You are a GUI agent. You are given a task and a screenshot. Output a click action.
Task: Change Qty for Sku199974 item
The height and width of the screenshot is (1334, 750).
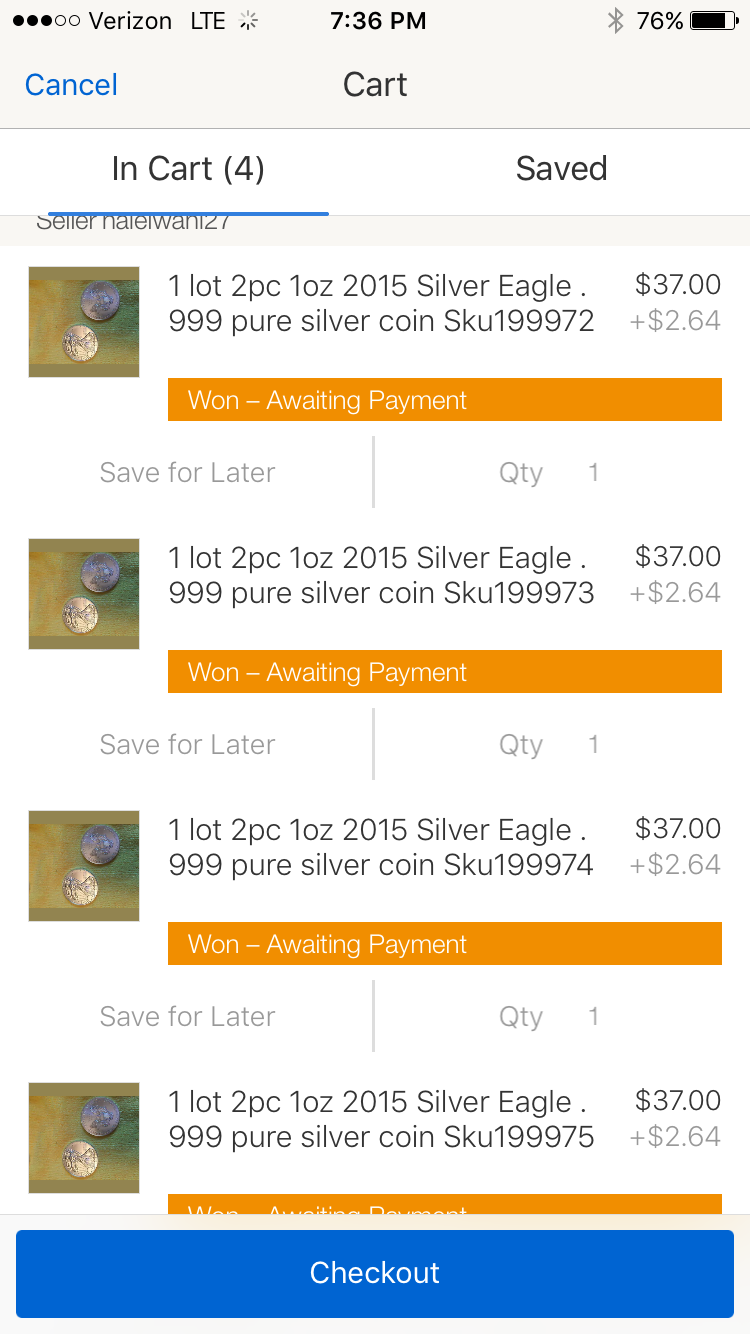(x=549, y=1017)
